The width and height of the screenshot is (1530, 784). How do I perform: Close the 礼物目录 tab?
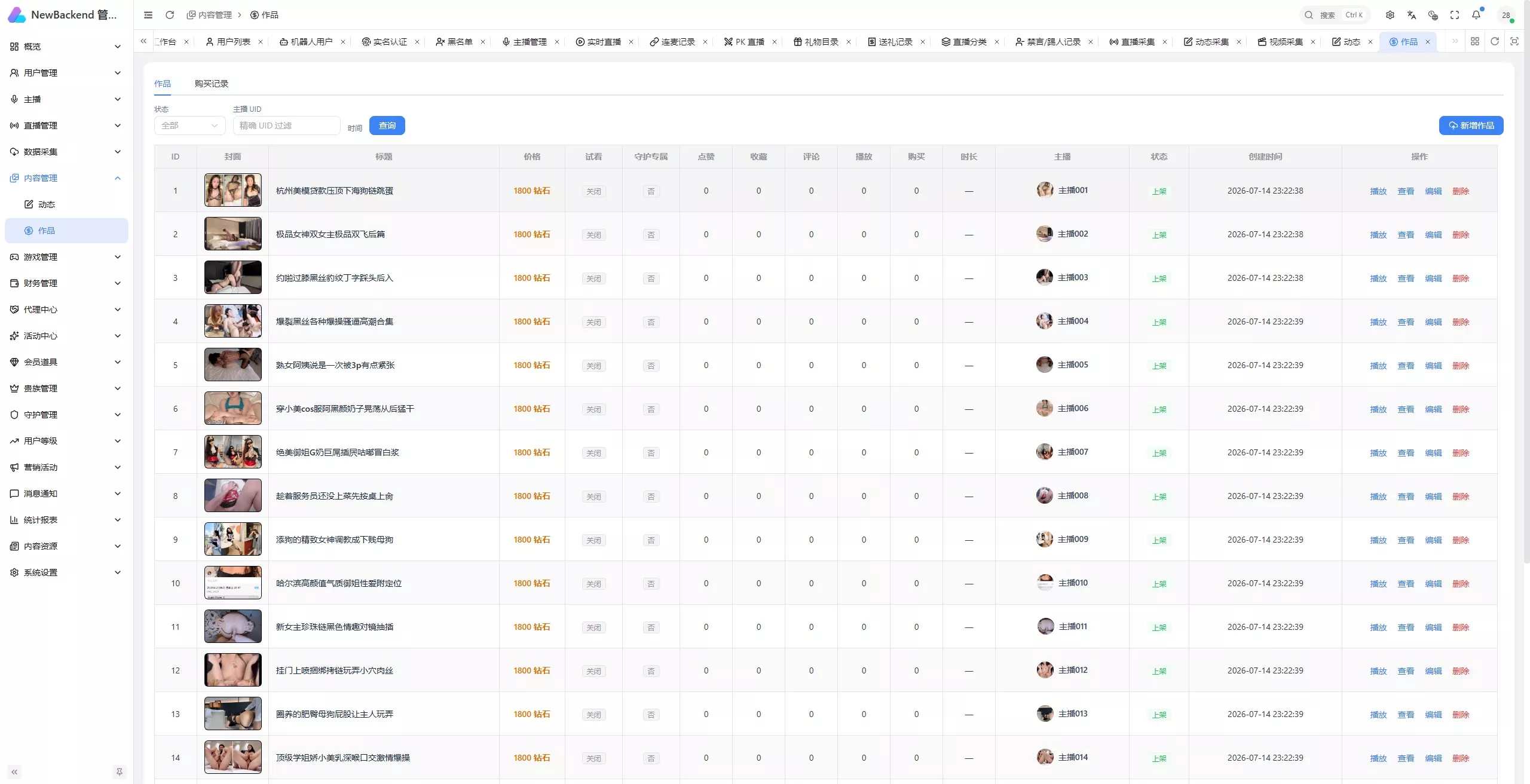[849, 42]
